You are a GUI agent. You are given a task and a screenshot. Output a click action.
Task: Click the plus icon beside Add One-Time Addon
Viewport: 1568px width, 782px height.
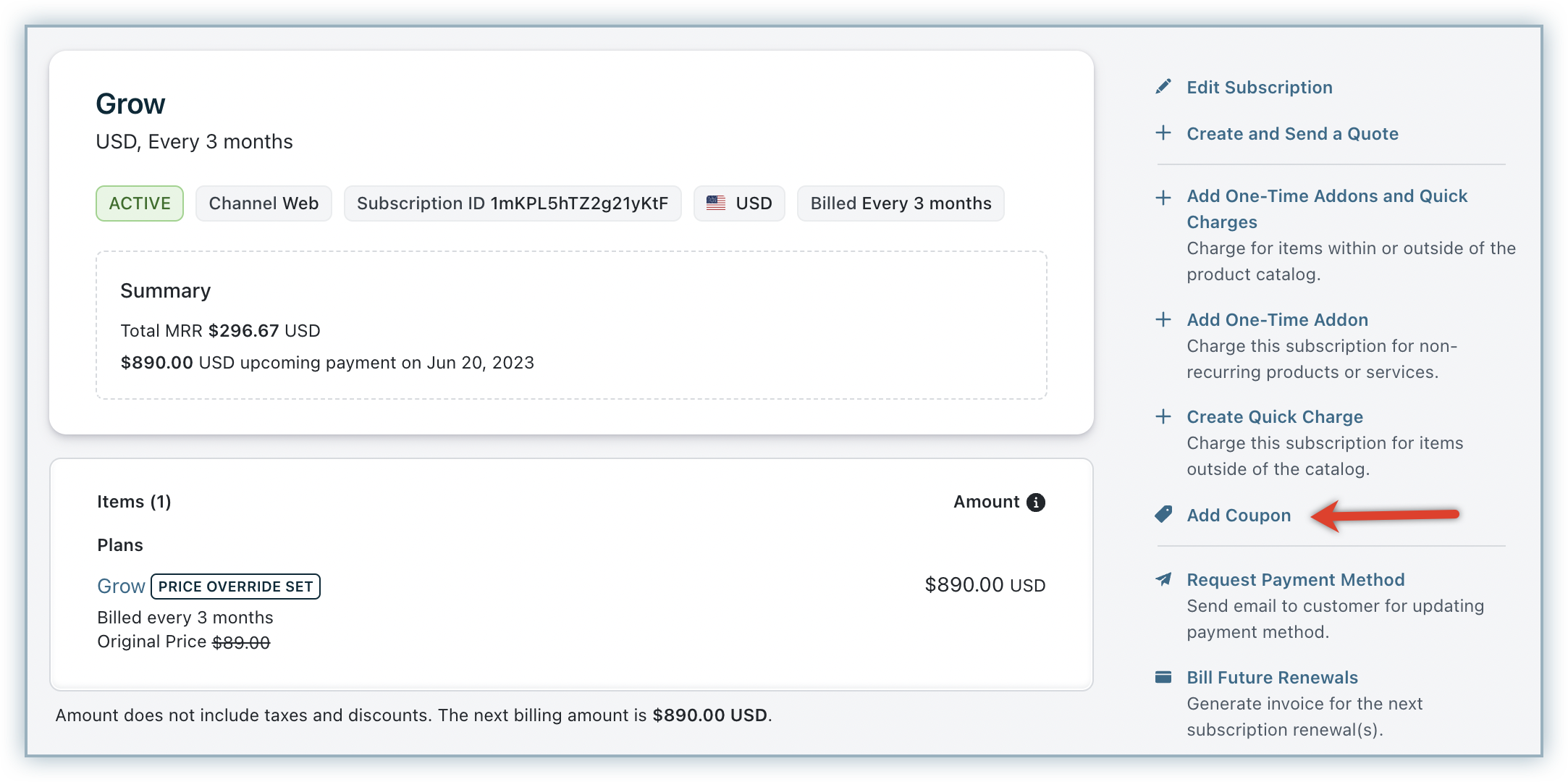[1163, 320]
